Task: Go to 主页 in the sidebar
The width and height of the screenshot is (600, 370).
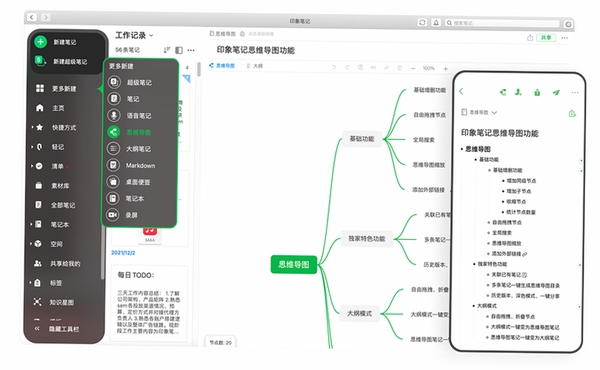Action: (50, 108)
